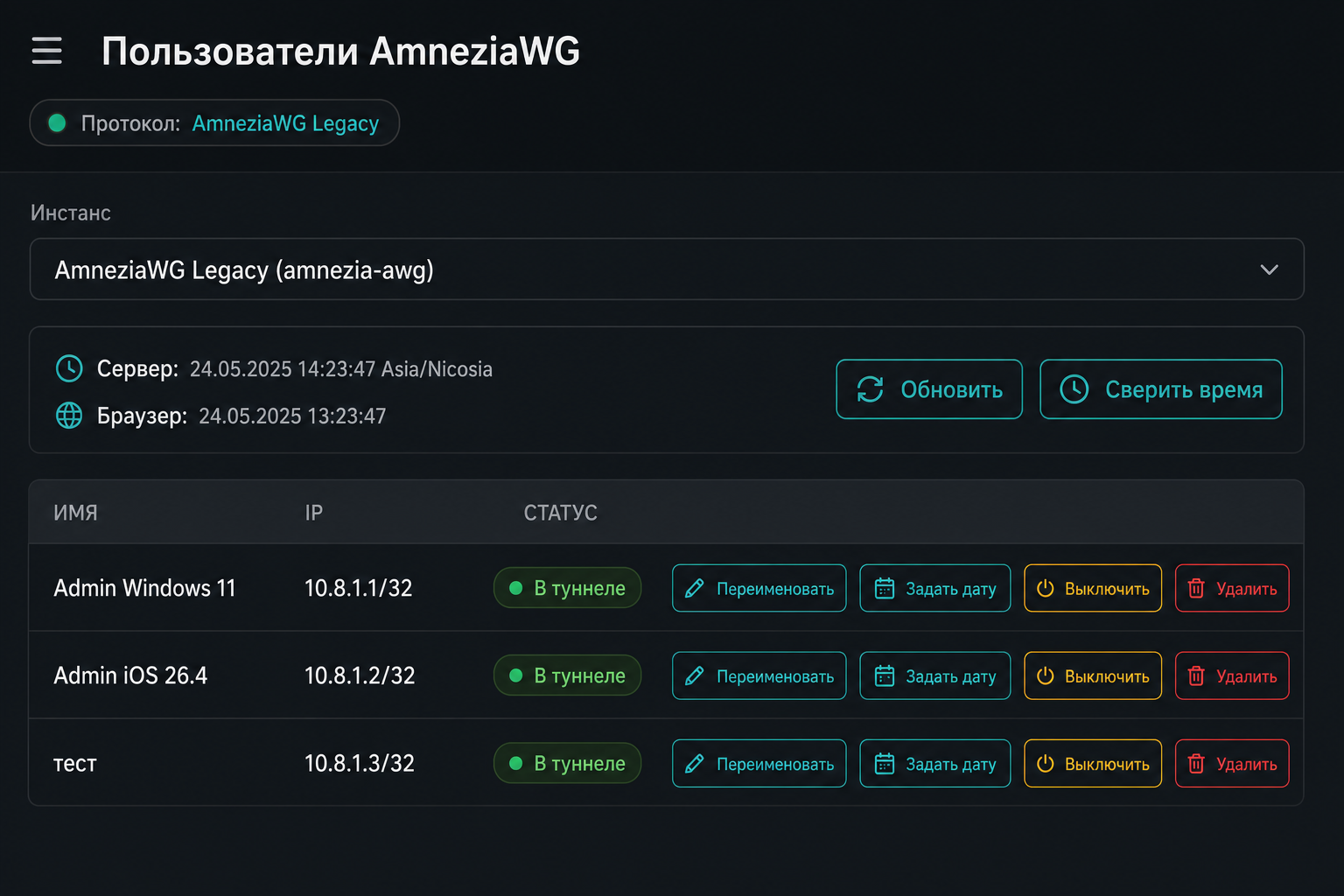Image resolution: width=1344 pixels, height=896 pixels.
Task: Click the calendar icon in Admin iOS 26.4 row
Action: click(885, 675)
